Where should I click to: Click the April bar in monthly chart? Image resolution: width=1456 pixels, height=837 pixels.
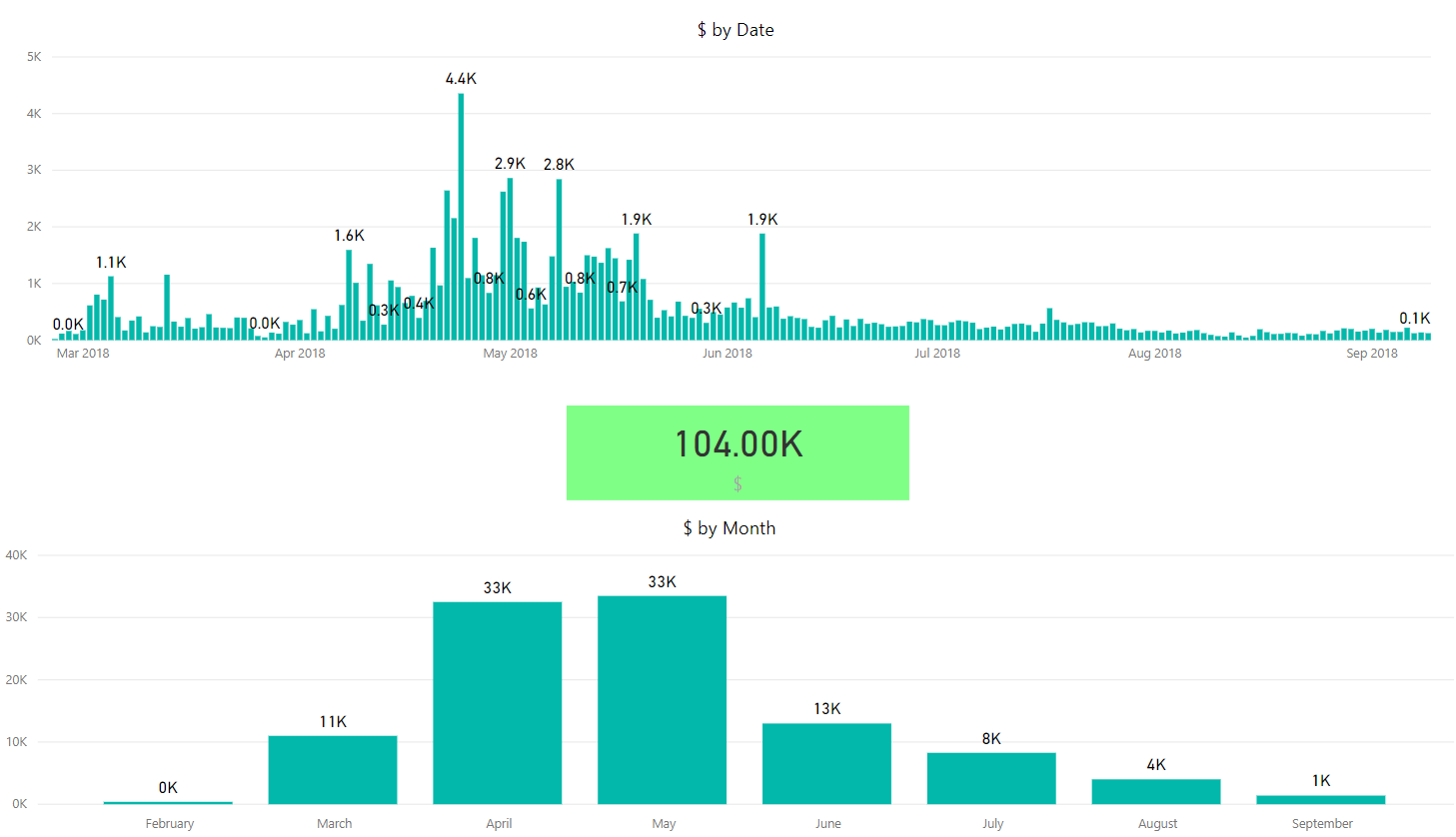pyautogui.click(x=497, y=702)
